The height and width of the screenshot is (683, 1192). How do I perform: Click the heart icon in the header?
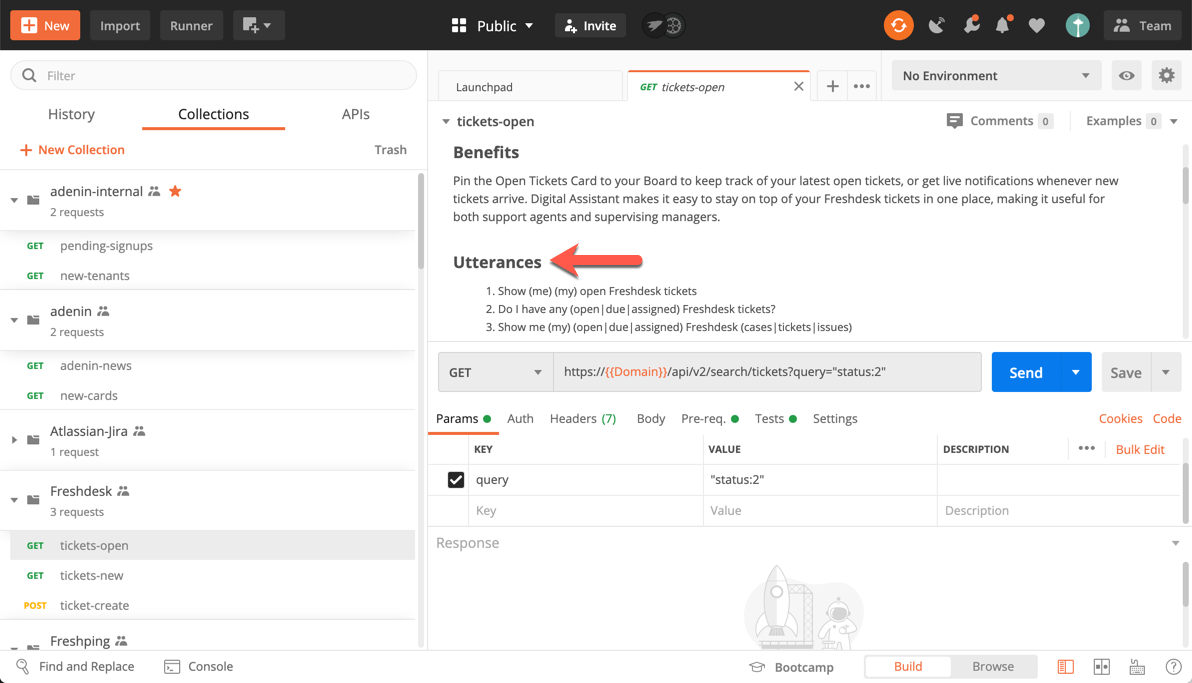tap(1036, 26)
